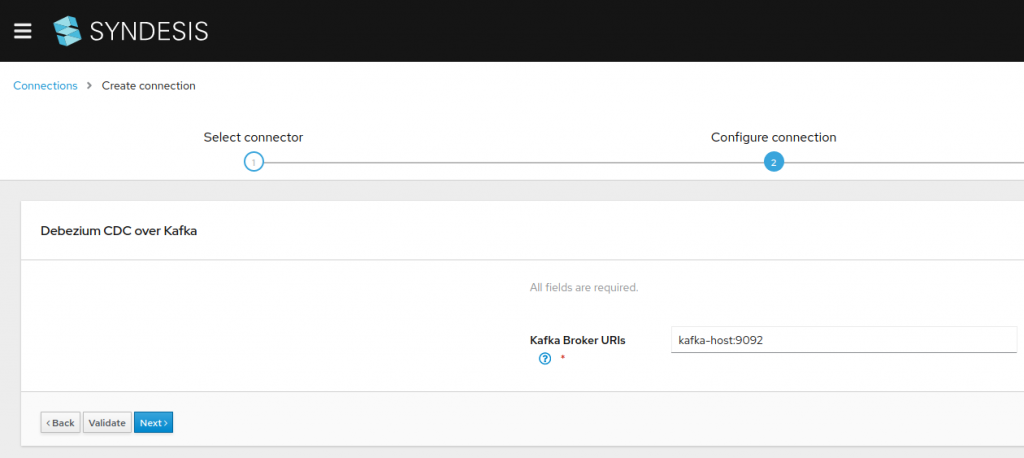This screenshot has height=458, width=1024.
Task: Open the hamburger navigation menu
Action: point(23,31)
